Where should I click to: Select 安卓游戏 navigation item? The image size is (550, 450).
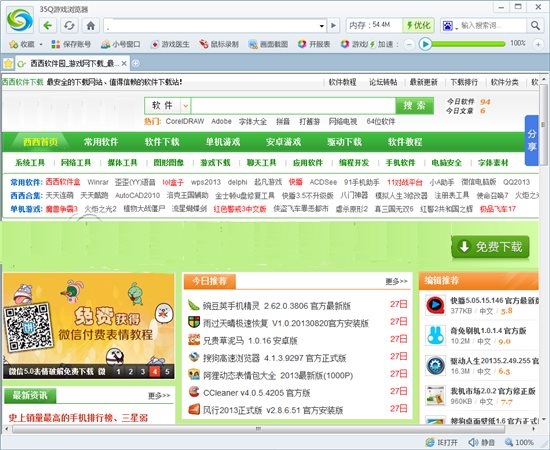click(283, 142)
